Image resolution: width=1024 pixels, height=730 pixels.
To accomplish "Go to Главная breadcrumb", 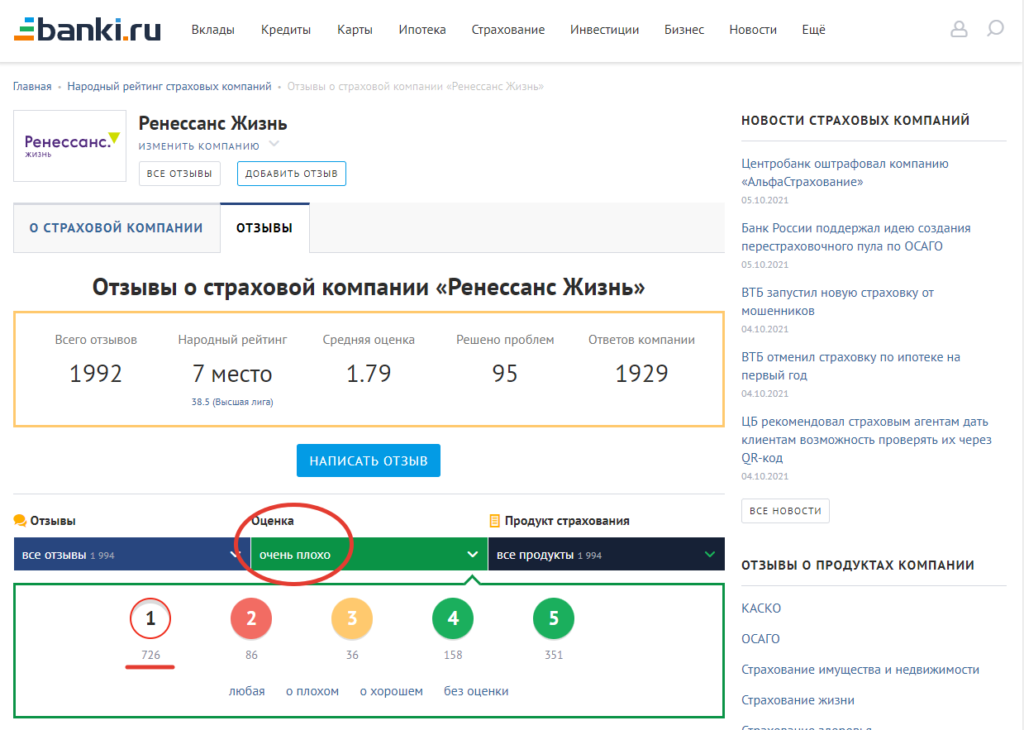I will (32, 86).
